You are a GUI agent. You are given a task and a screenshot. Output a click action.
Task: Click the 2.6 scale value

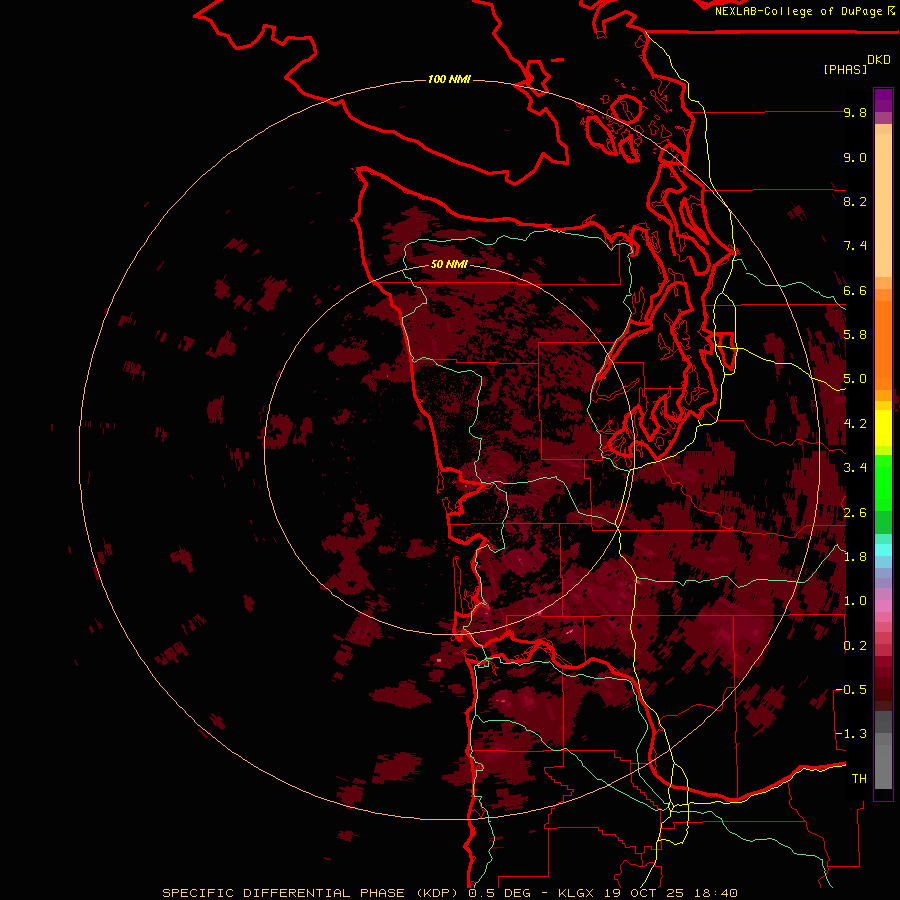point(855,513)
